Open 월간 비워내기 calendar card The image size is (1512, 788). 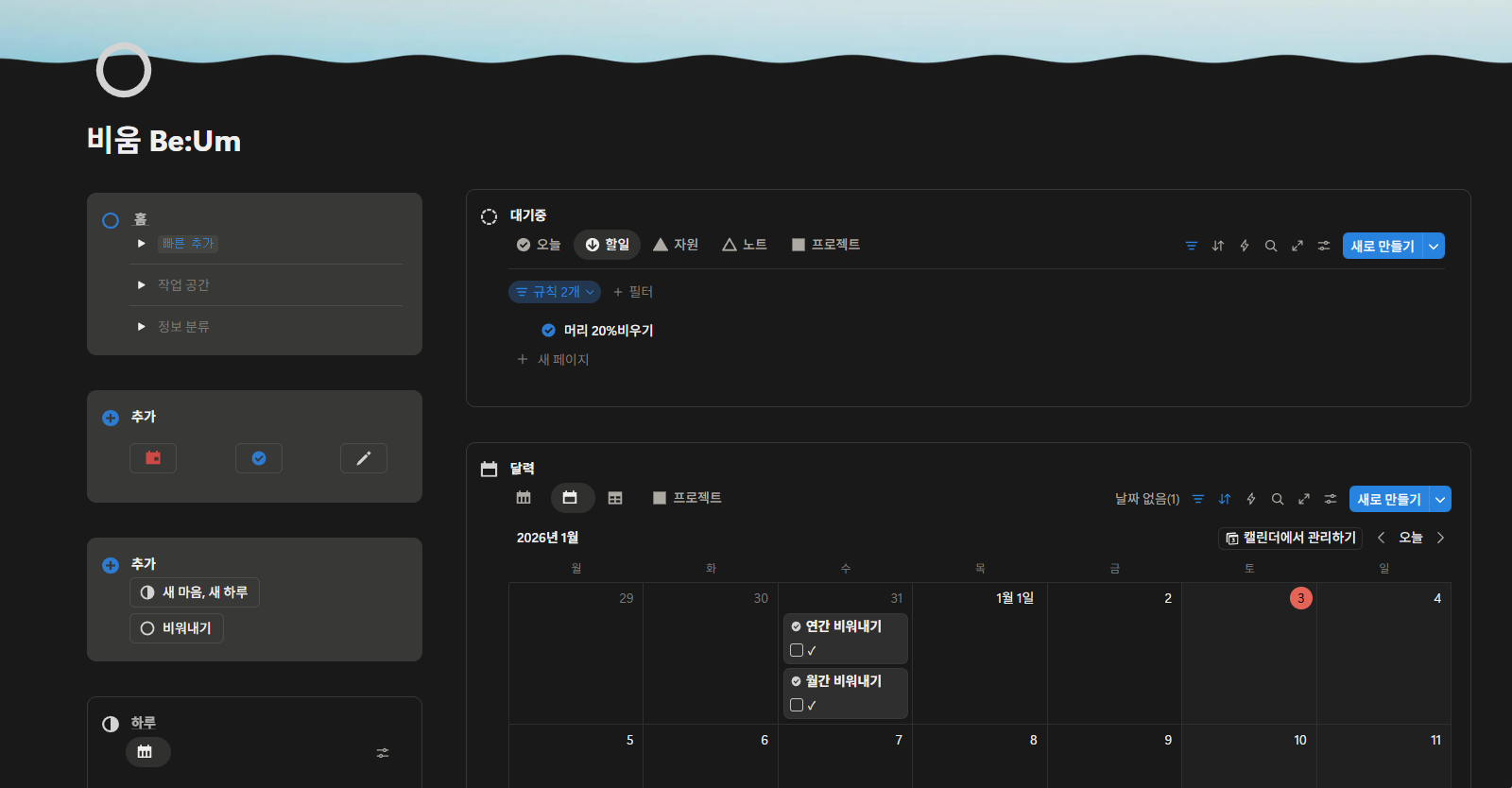pos(846,694)
